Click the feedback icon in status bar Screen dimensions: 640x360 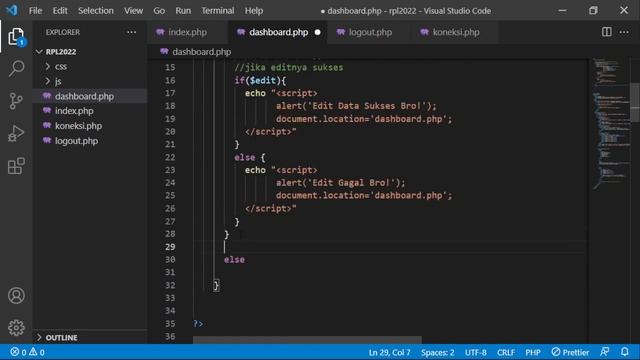point(605,352)
